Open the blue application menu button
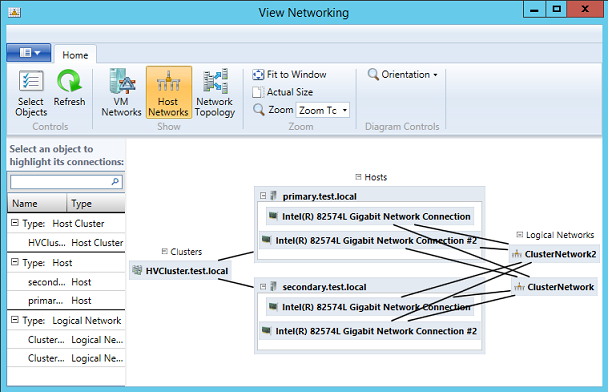608x392 pixels. pos(29,52)
